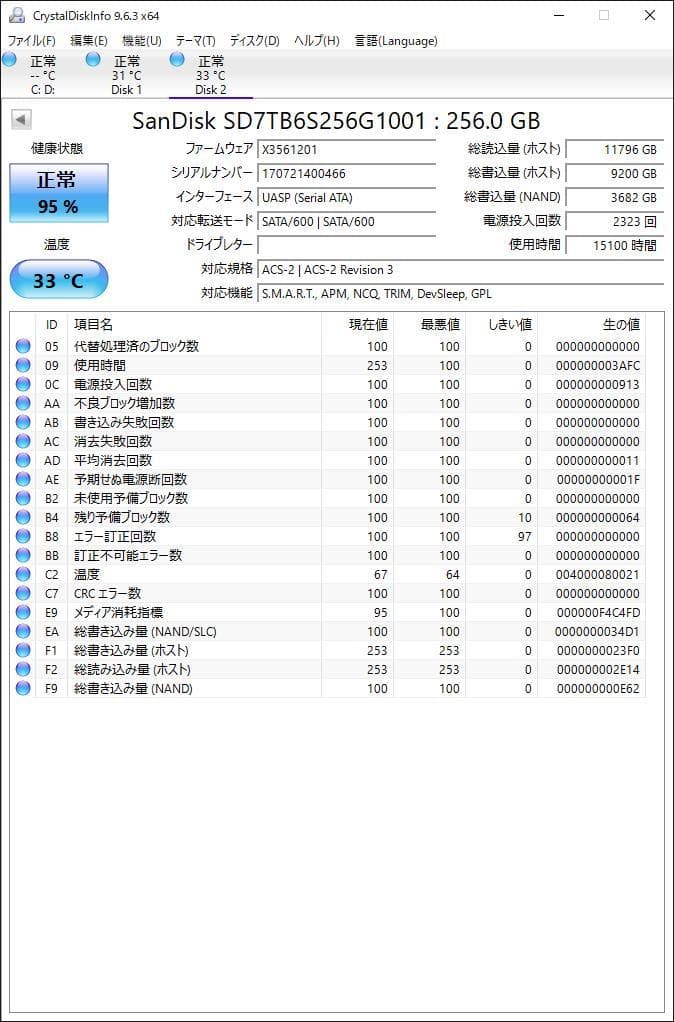Maximize the CrystalDiskInfo window

pos(604,15)
